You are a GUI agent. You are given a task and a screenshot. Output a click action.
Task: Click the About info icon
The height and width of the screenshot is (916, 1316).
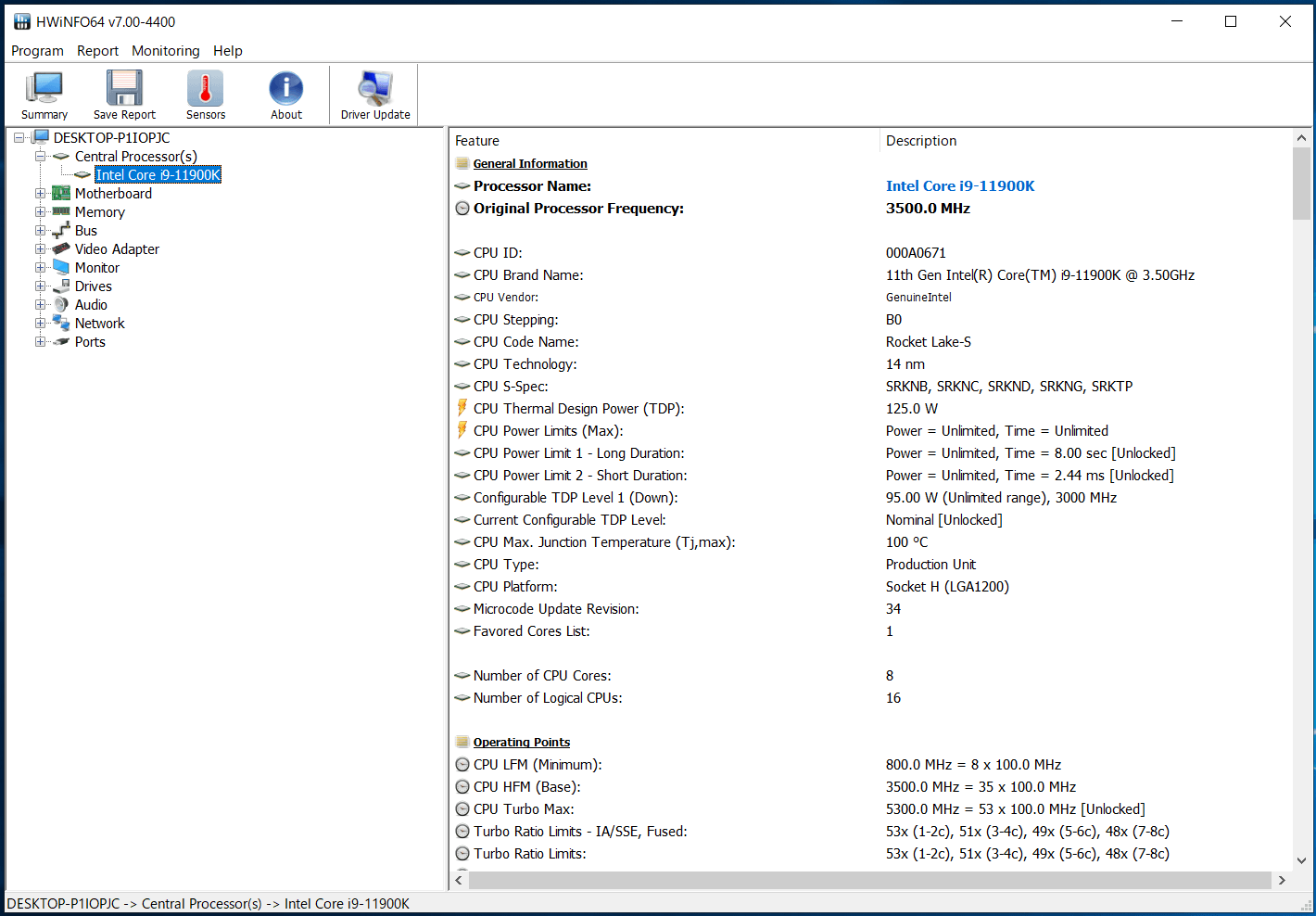click(286, 89)
